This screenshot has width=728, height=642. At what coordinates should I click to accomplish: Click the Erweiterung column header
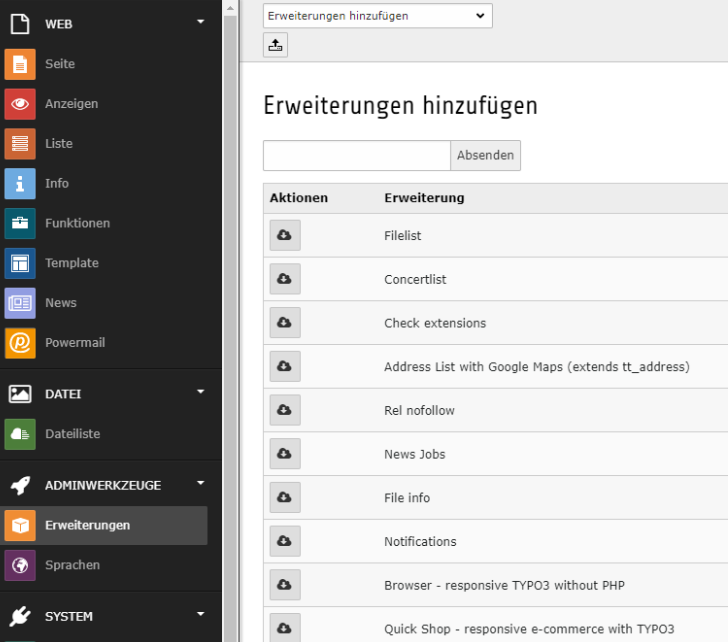coord(424,198)
